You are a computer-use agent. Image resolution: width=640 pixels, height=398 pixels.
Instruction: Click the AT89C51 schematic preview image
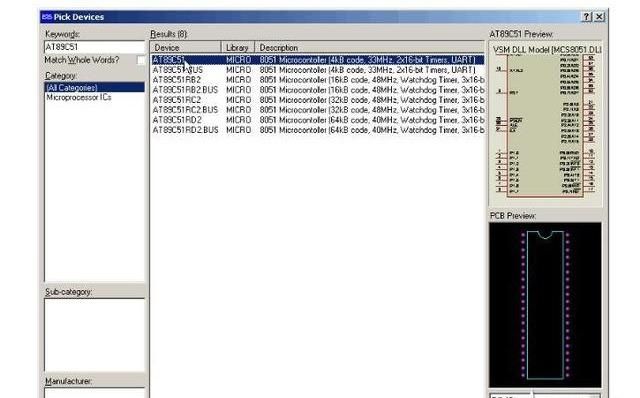tap(545, 124)
